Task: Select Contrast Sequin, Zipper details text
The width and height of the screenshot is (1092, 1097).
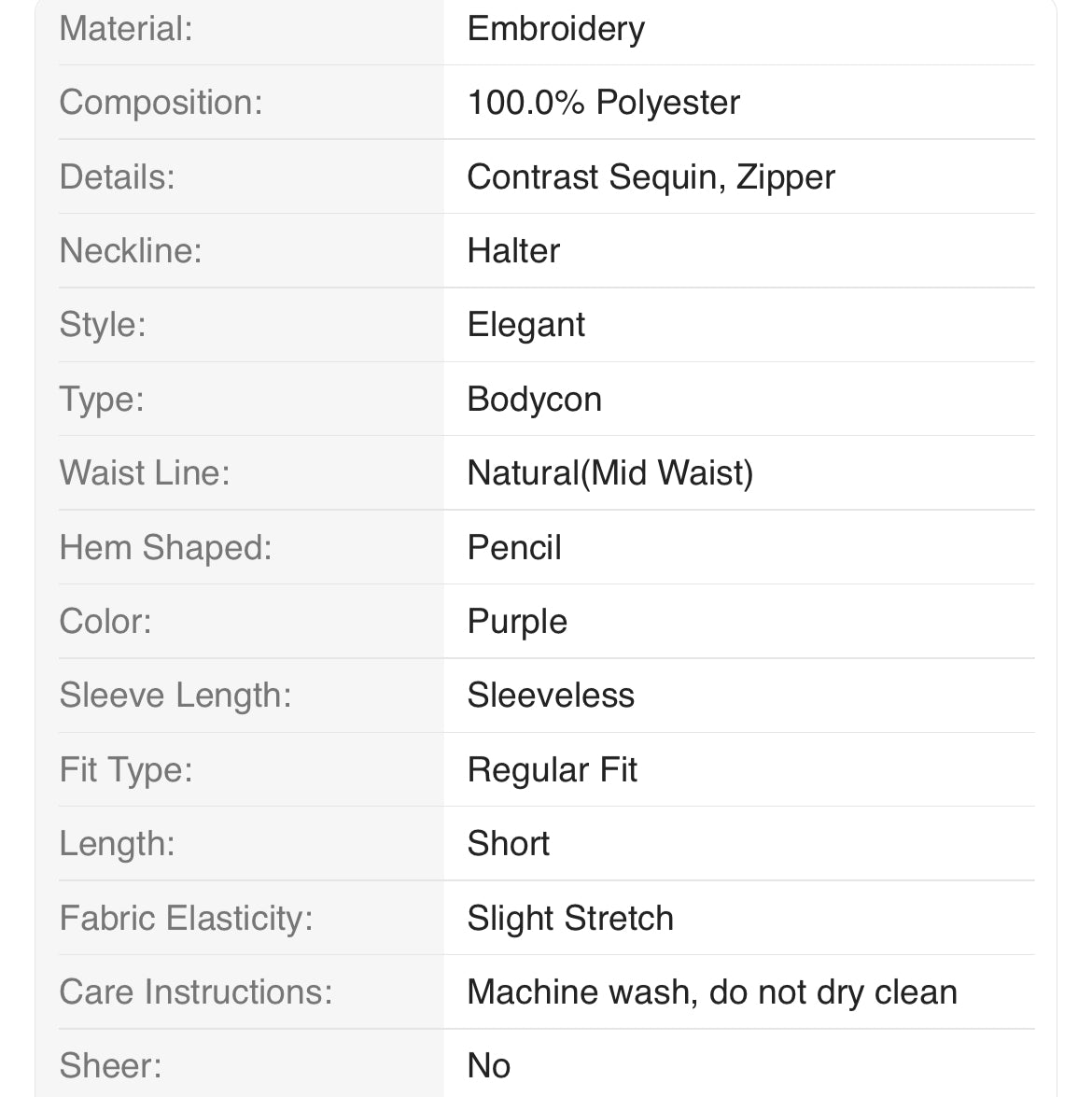Action: [x=651, y=177]
